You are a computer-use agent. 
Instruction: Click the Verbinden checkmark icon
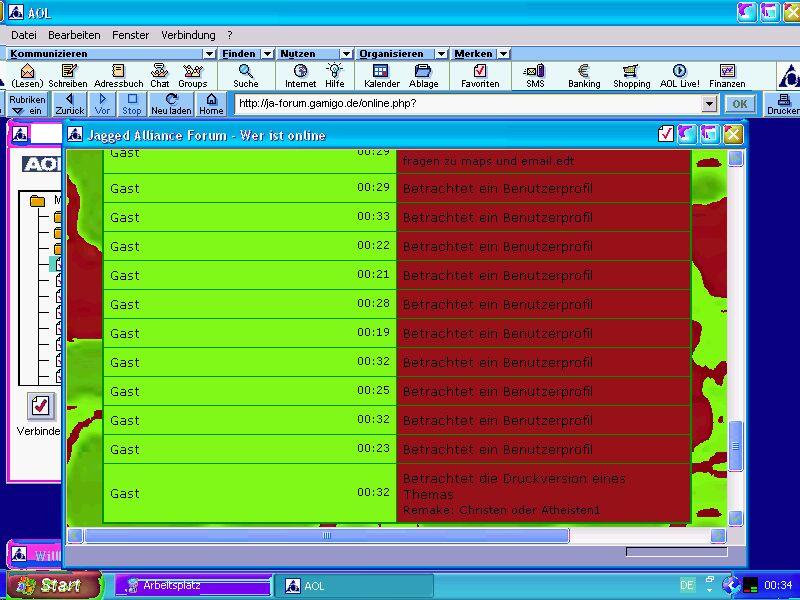pos(40,406)
